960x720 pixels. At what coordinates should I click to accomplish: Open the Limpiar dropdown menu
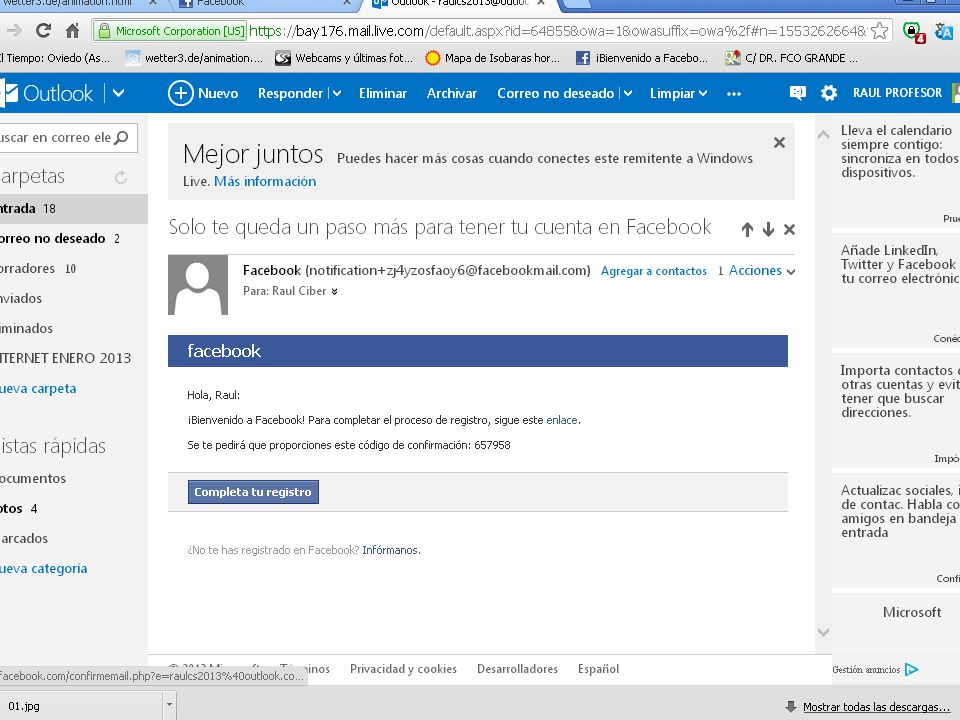coord(678,93)
